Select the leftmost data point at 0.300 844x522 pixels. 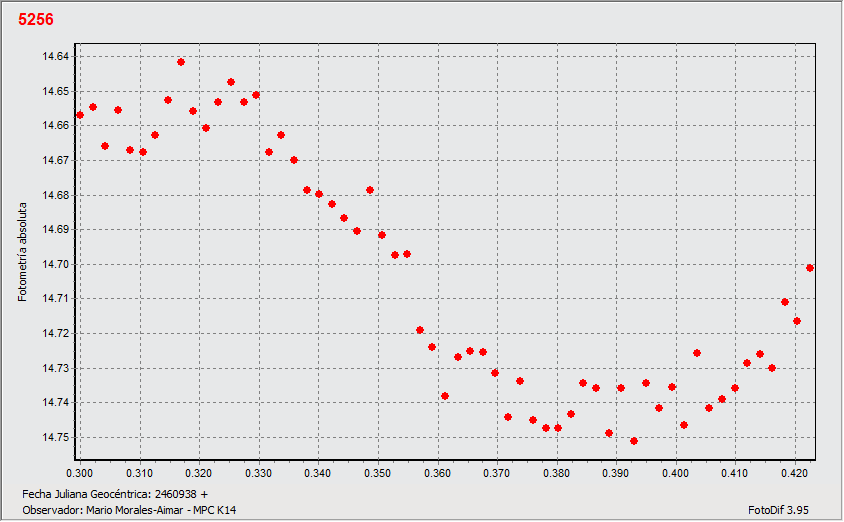80,115
